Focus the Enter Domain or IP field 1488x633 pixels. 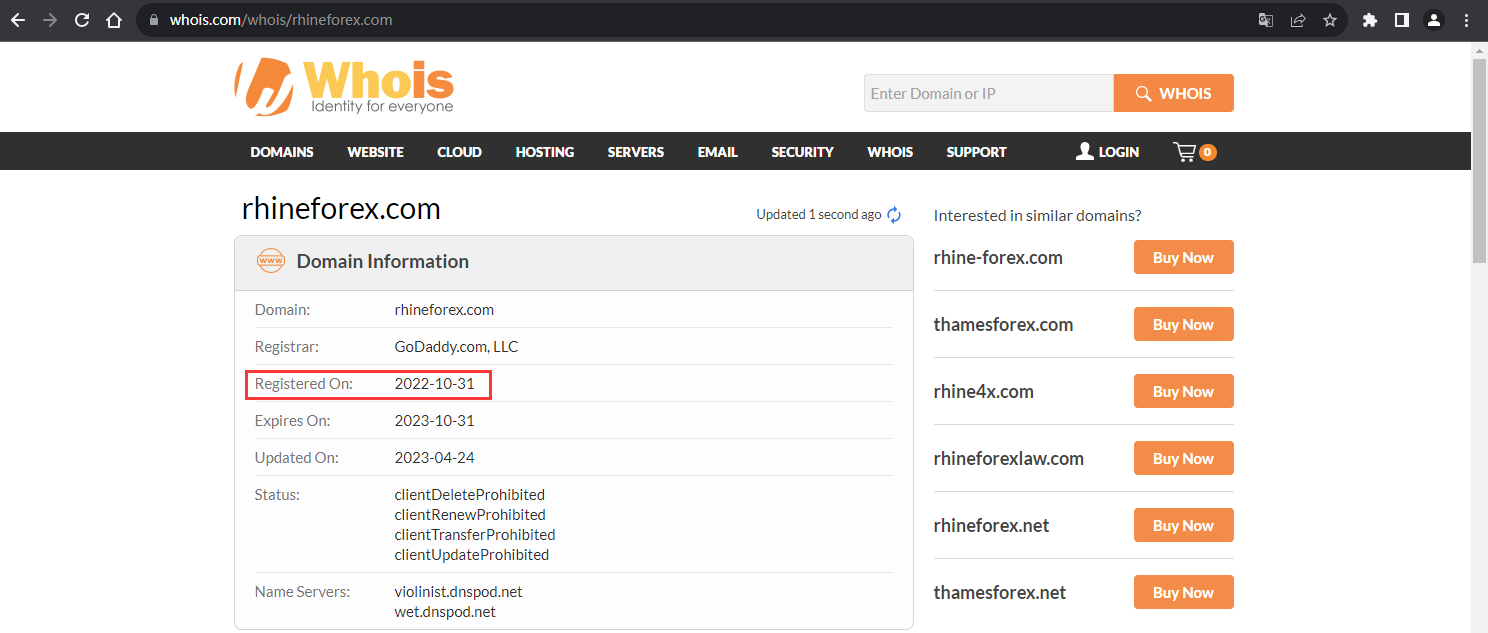(x=989, y=93)
